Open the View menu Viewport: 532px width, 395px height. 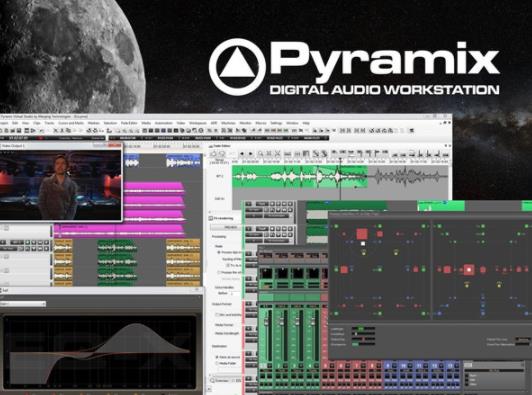25,123
